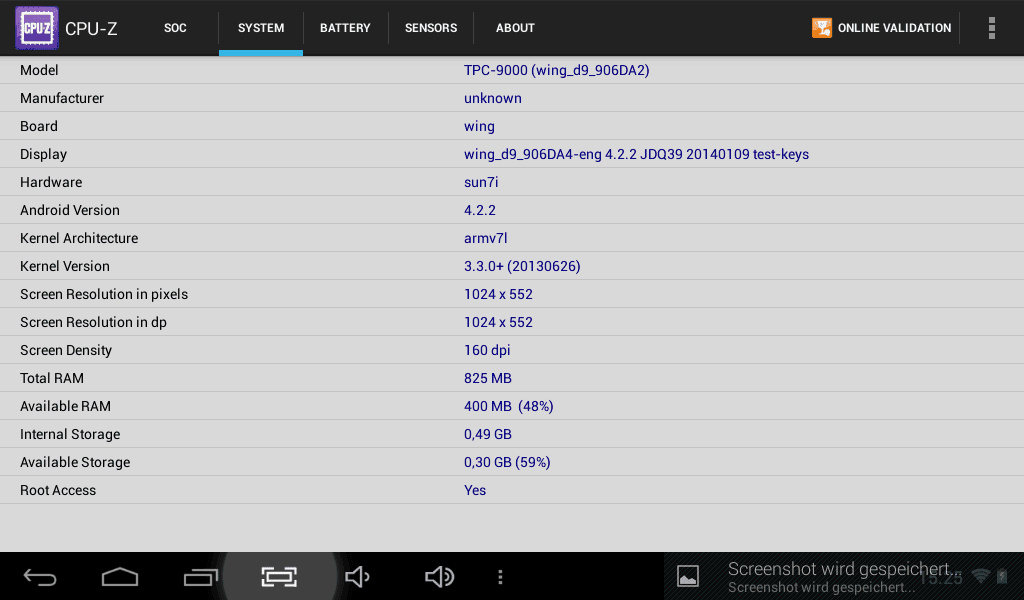The width and height of the screenshot is (1024, 600).
Task: Select the Display build string 'wing_d9_906DA4-eng 4.2.2 JDQ39'
Action: (573, 154)
